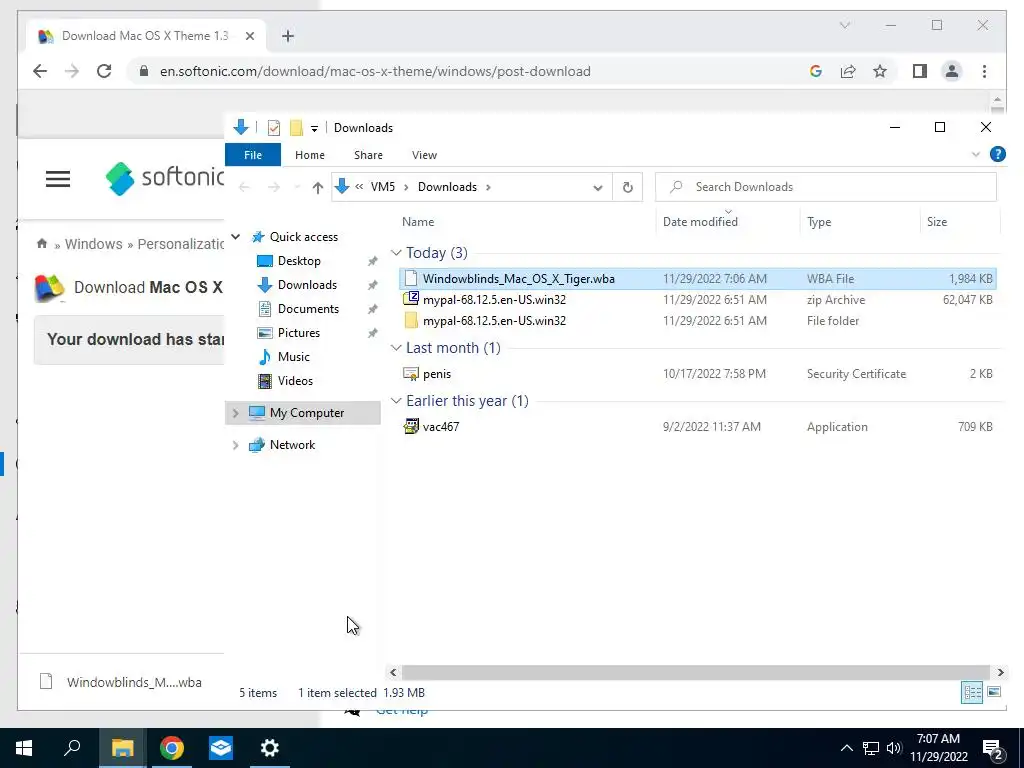Screen dimensions: 1024x768
Task: Open Videos in navigation pane
Action: pyautogui.click(x=295, y=381)
